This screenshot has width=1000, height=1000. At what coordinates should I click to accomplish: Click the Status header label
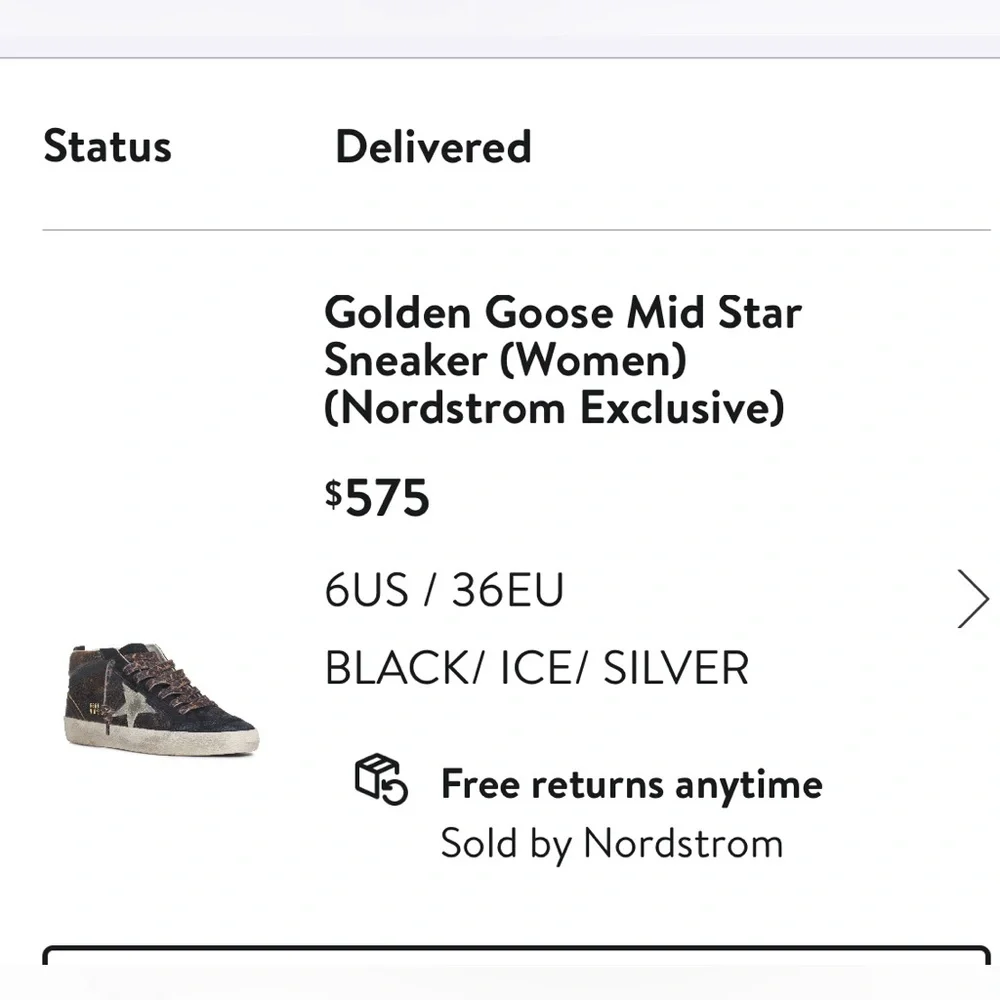pyautogui.click(x=106, y=147)
